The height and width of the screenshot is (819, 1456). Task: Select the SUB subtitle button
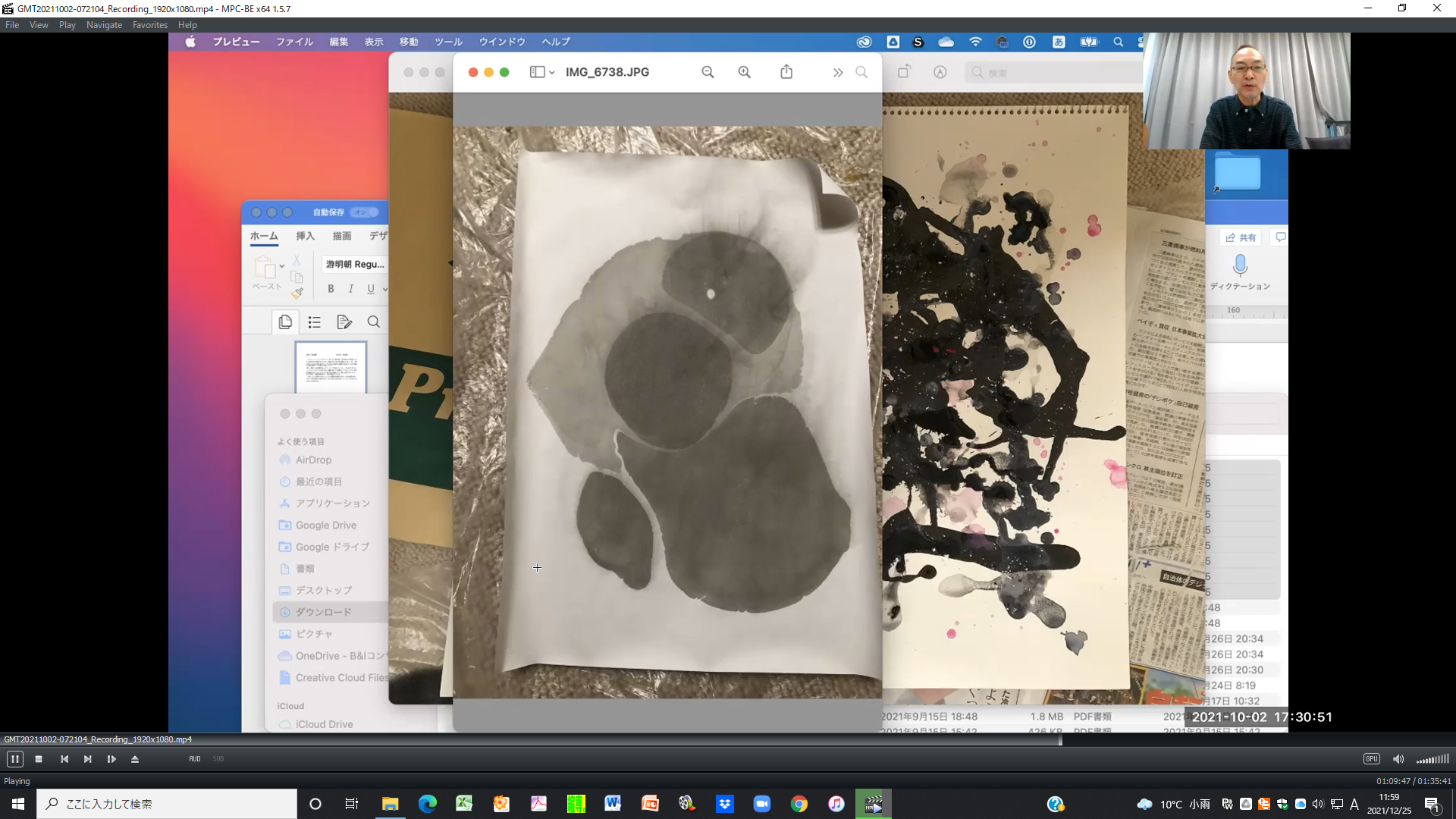218,759
